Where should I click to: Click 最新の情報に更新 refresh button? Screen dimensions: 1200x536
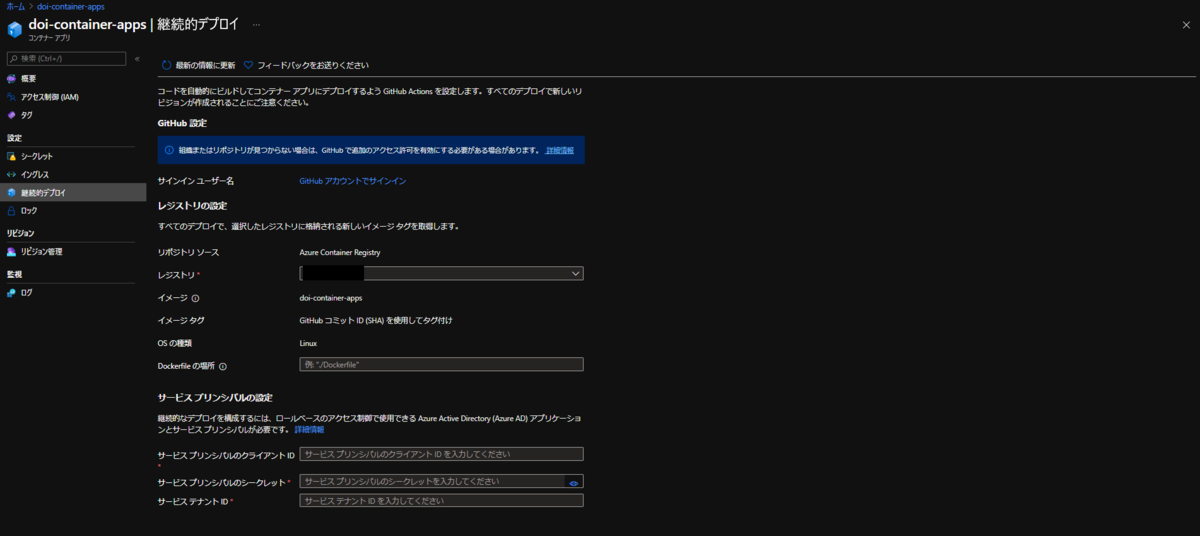198,65
